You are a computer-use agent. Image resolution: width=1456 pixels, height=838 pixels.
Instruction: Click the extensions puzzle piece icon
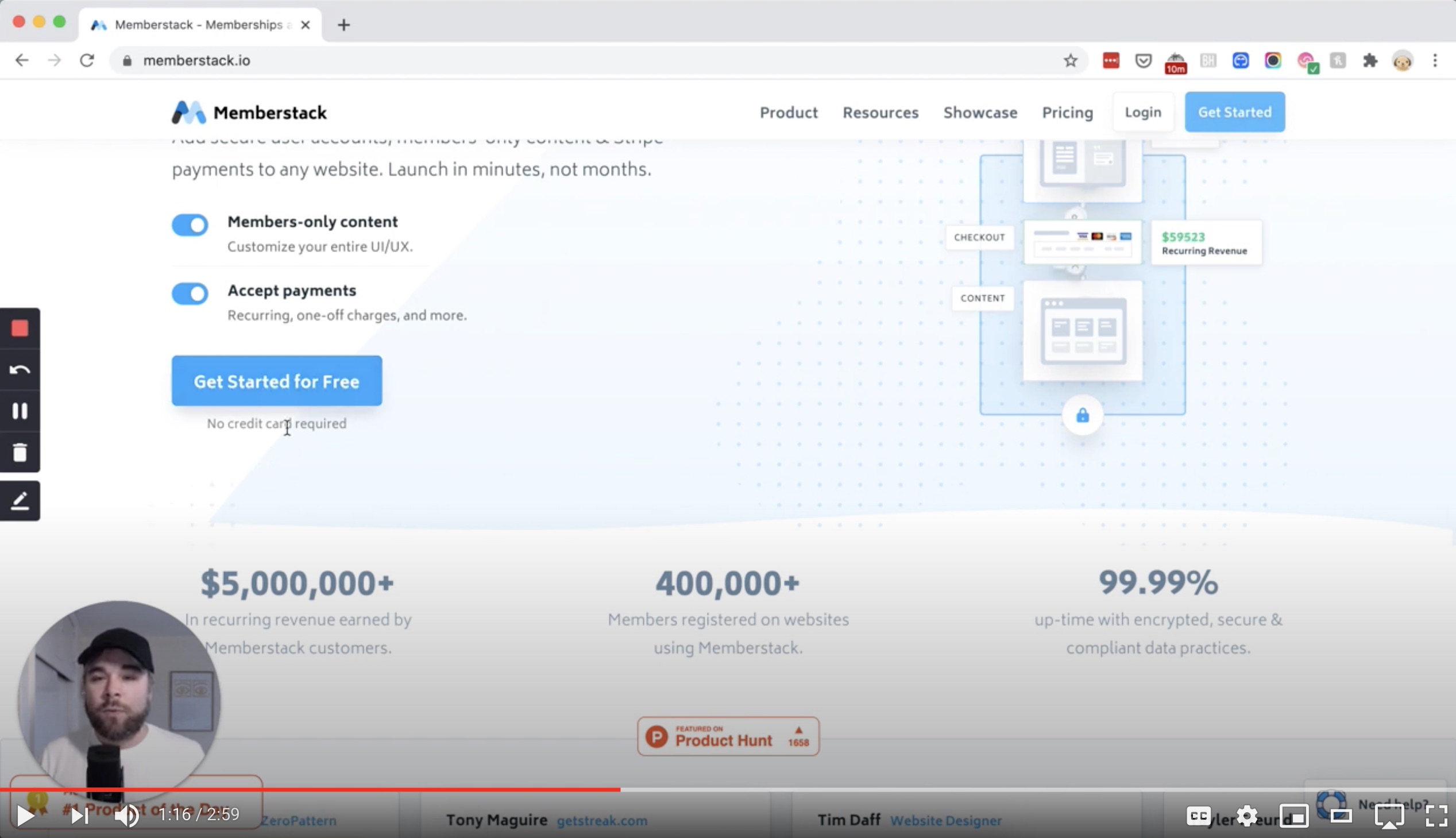(x=1371, y=60)
